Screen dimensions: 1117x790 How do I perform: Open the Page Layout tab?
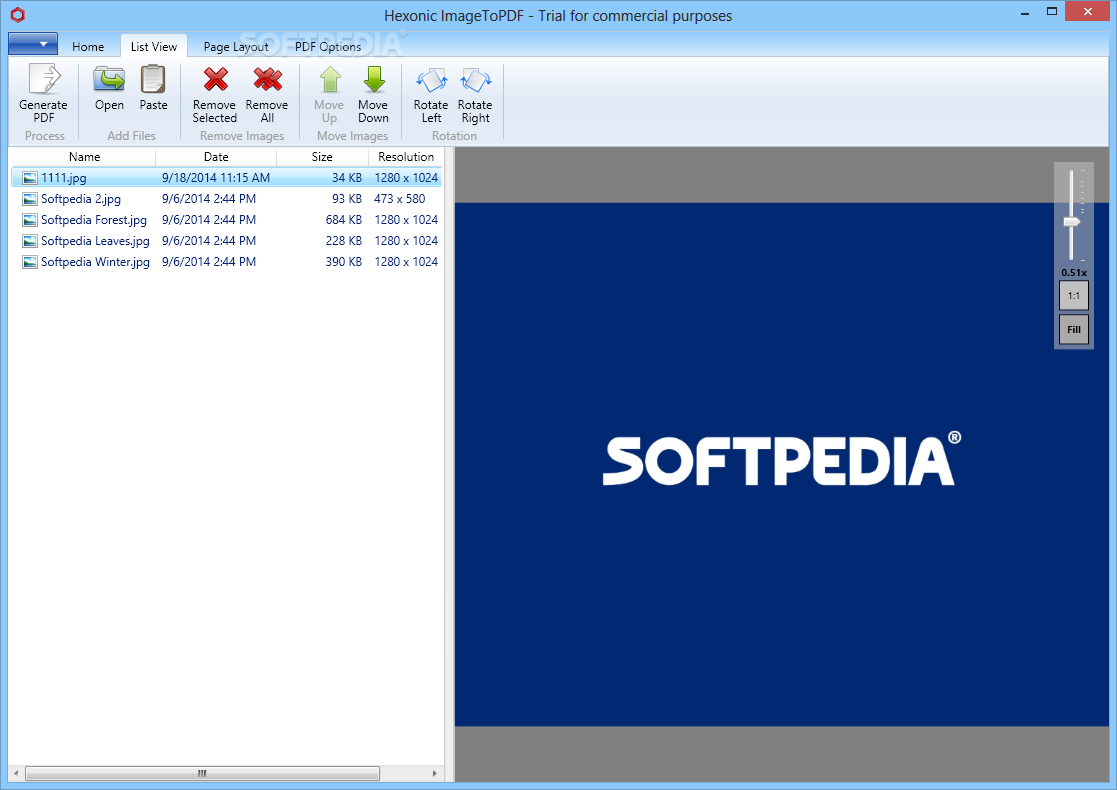[236, 46]
